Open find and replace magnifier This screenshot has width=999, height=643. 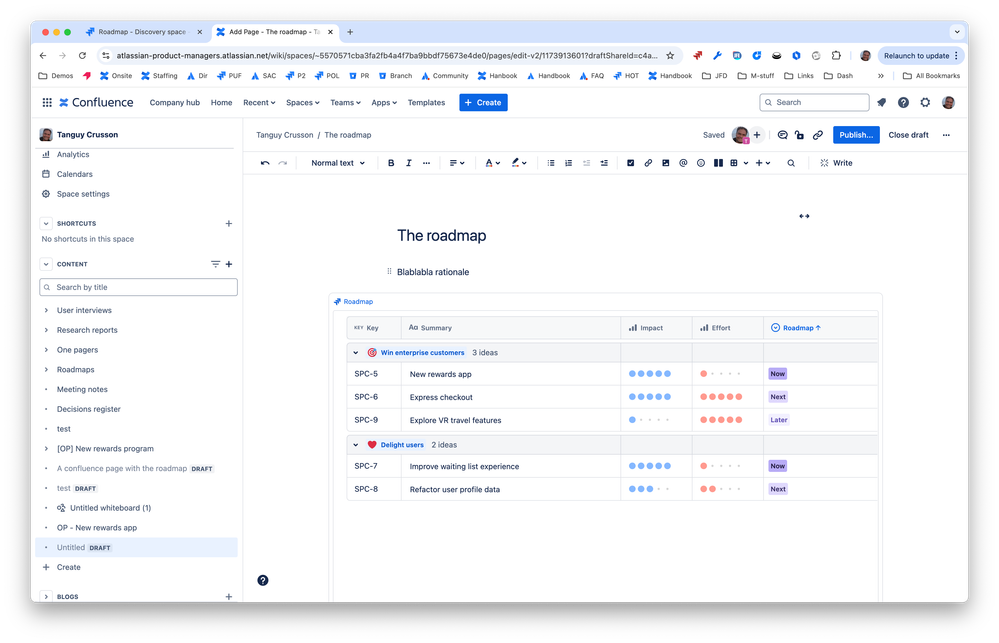coord(791,163)
